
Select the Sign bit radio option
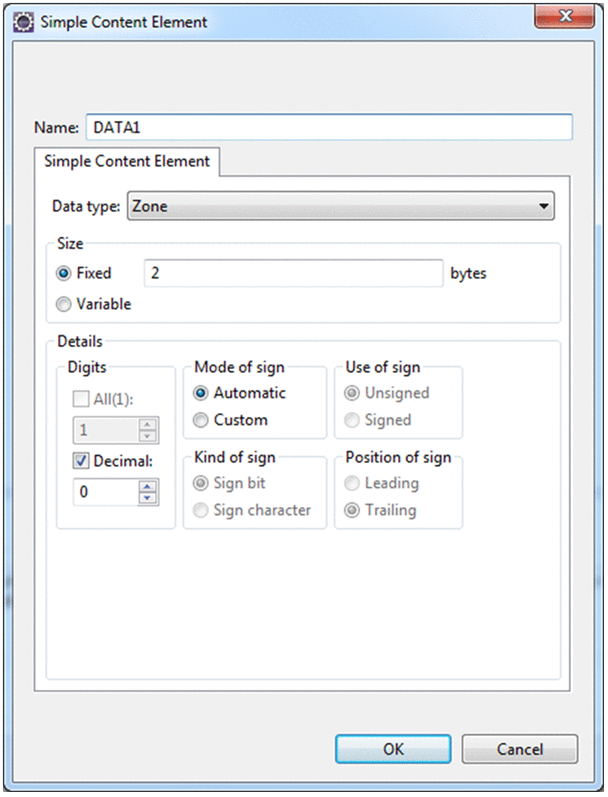(201, 483)
